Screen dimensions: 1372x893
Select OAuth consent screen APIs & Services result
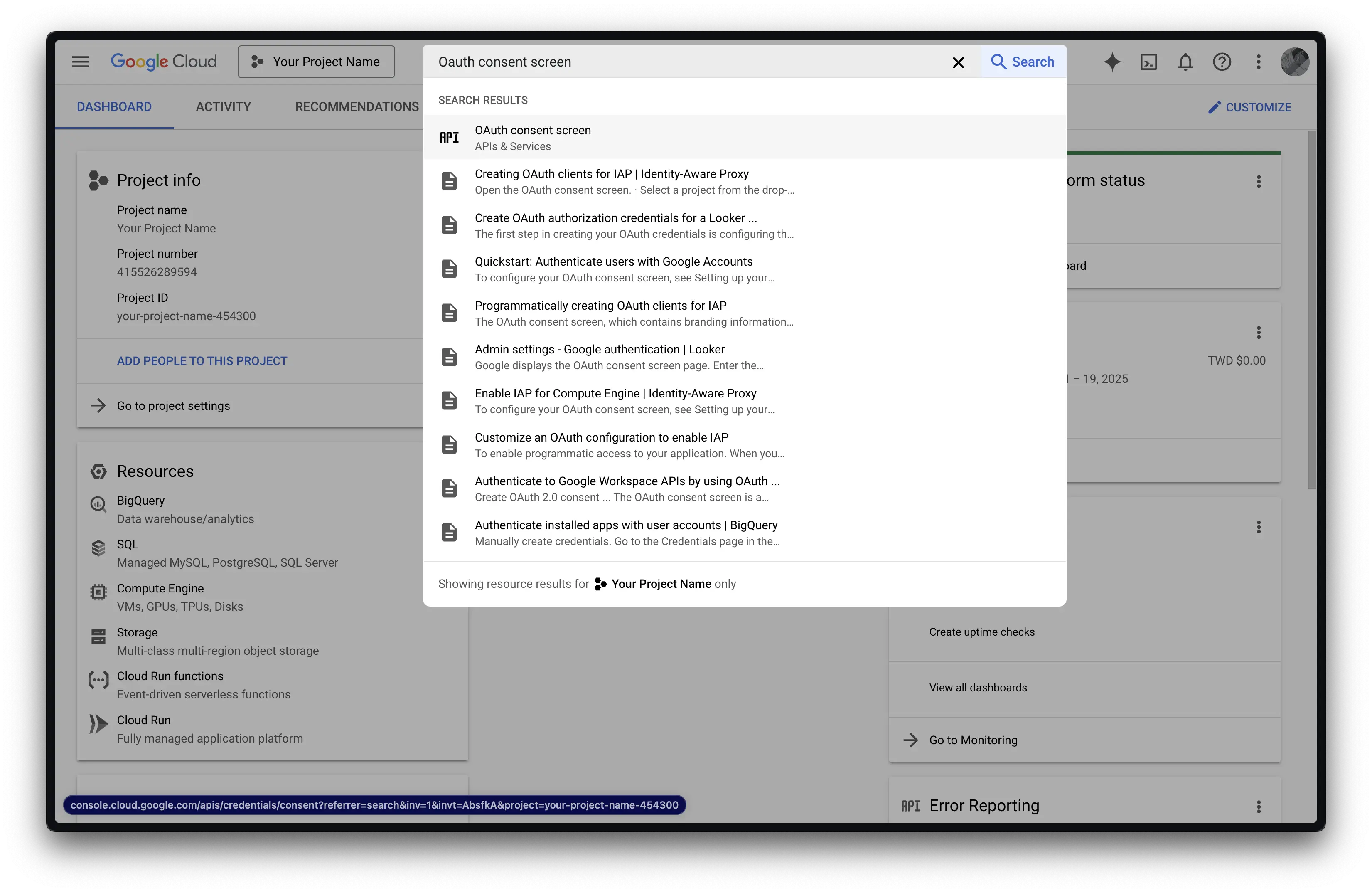(x=744, y=138)
